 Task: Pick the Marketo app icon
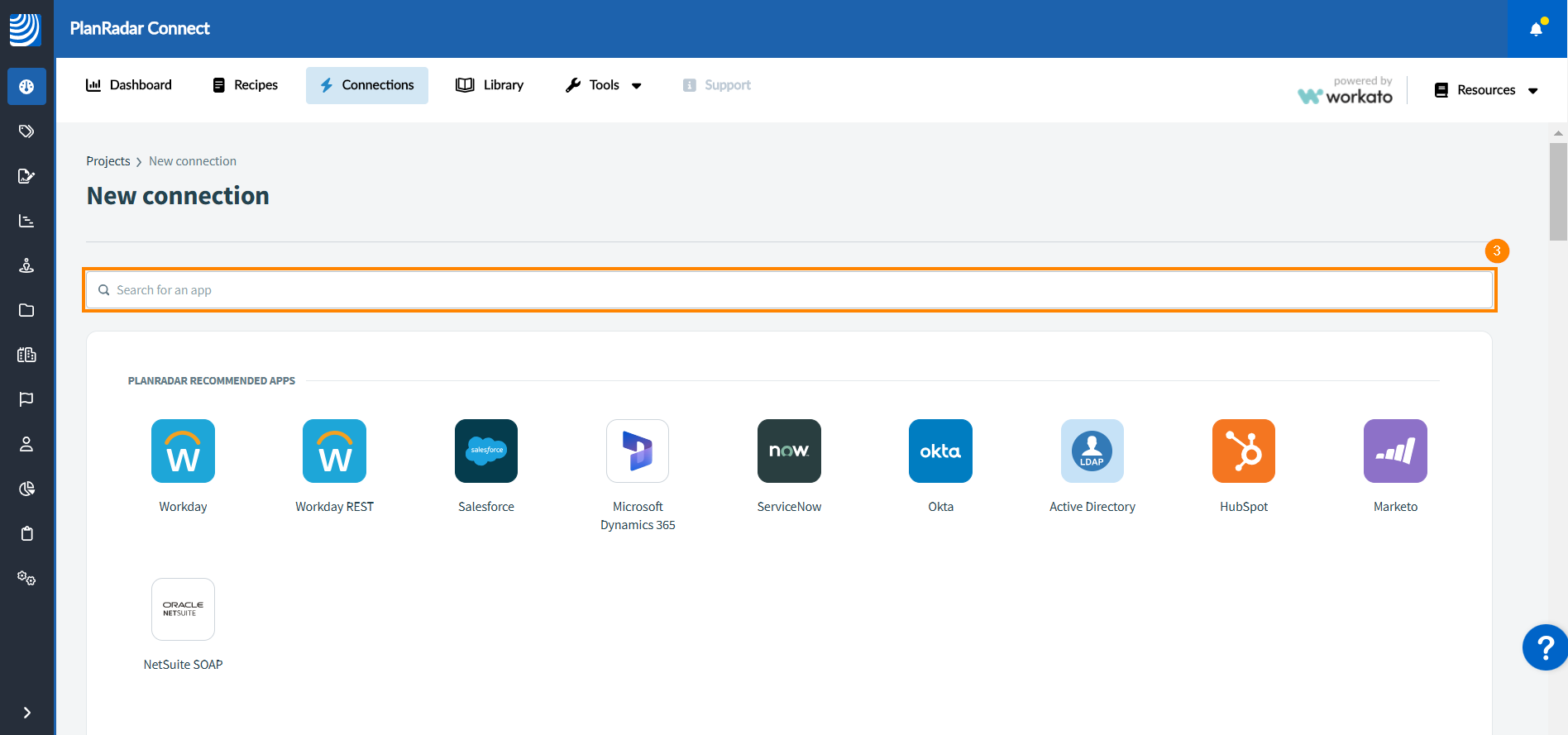tap(1395, 451)
